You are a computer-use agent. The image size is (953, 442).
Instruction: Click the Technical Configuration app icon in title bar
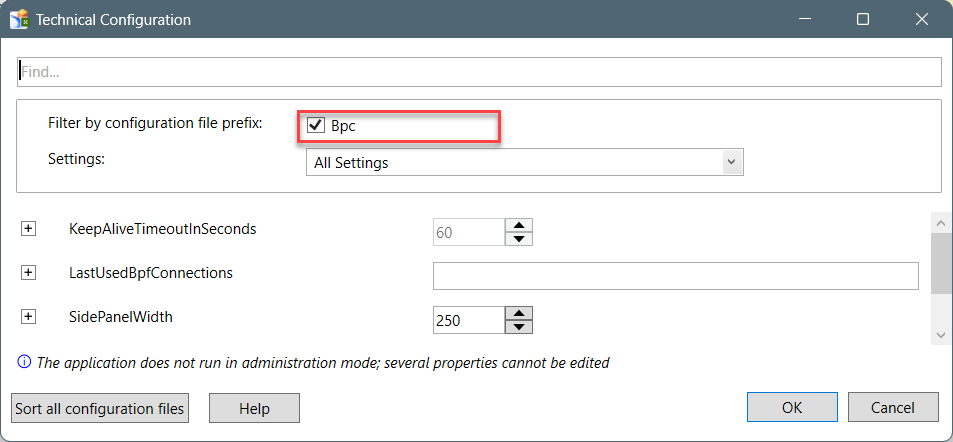[19, 19]
